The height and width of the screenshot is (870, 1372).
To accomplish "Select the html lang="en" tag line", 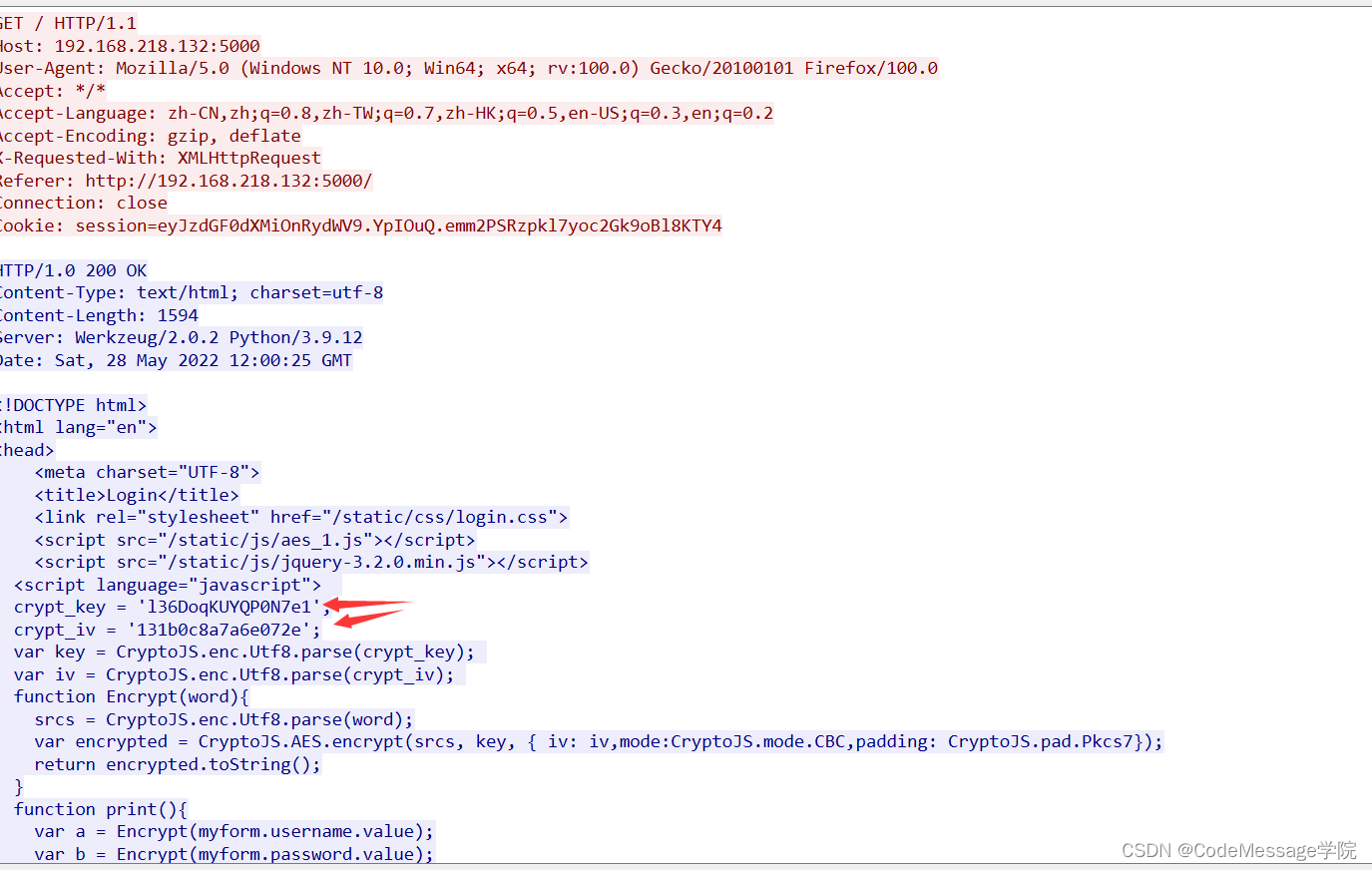I will pos(79,427).
